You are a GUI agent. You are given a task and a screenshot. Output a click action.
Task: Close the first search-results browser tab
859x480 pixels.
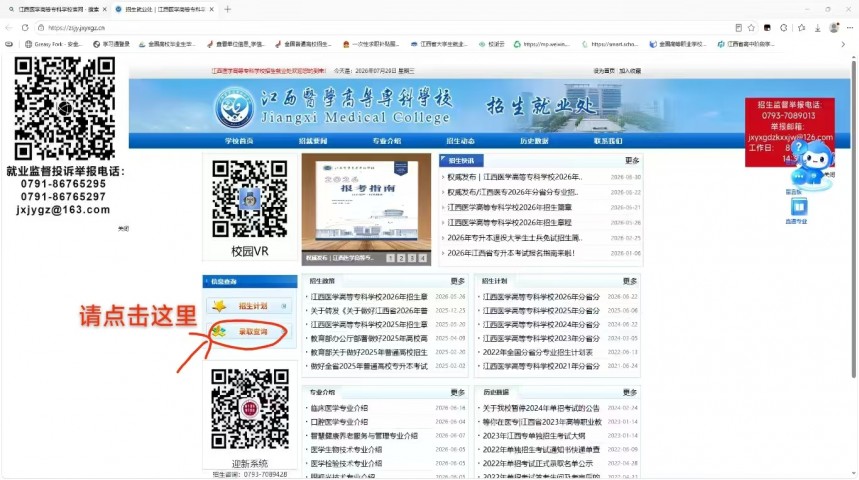(x=105, y=9)
